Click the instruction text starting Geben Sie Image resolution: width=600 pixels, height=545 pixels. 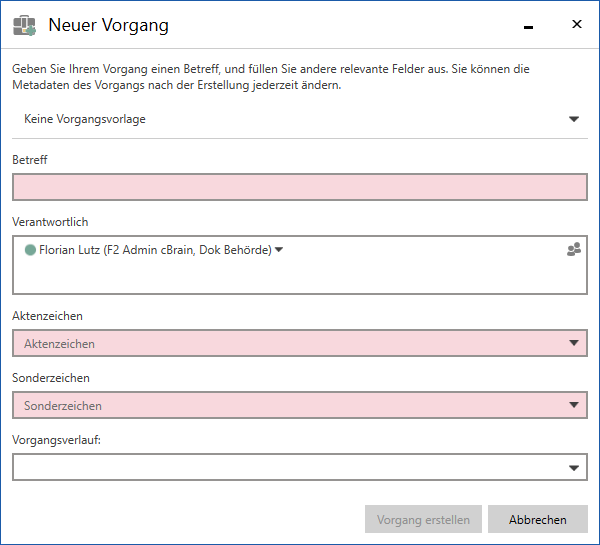271,77
